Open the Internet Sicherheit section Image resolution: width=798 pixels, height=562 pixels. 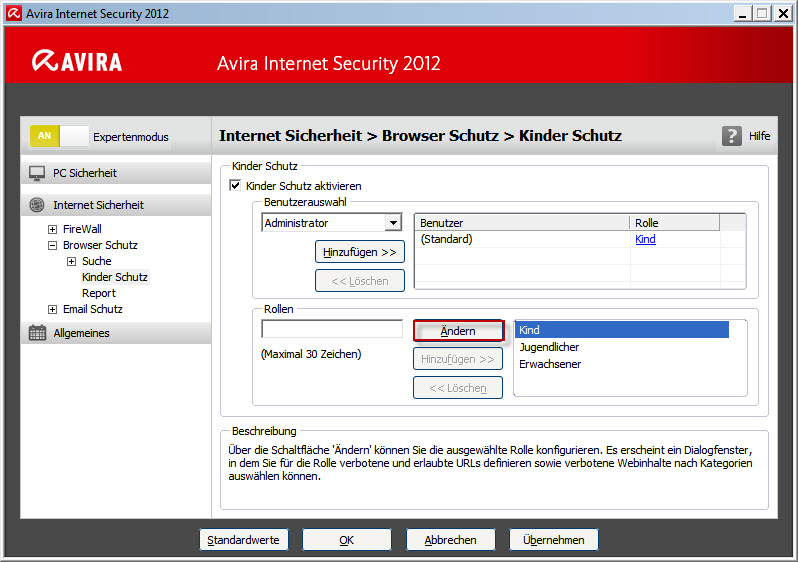[116, 205]
